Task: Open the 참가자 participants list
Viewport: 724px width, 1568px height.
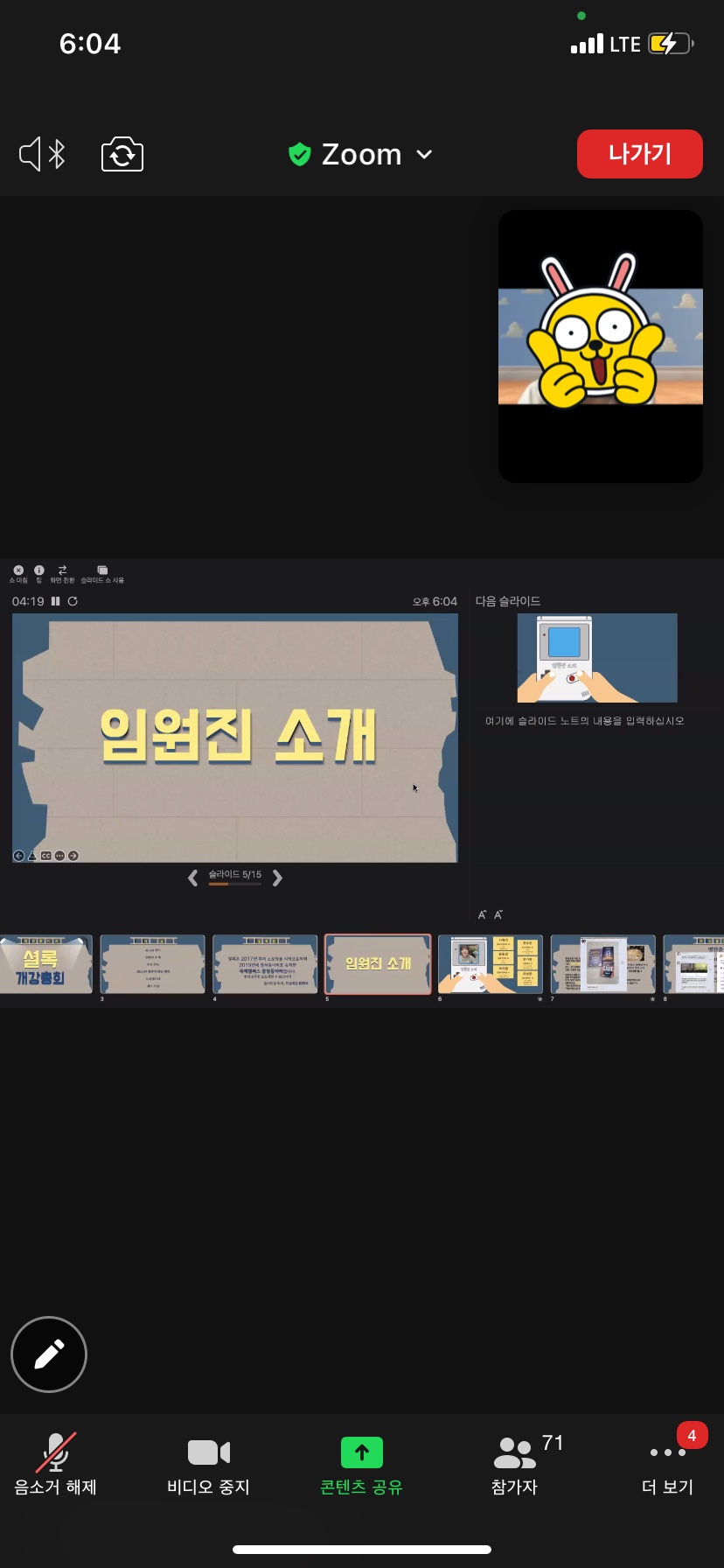Action: click(516, 1464)
